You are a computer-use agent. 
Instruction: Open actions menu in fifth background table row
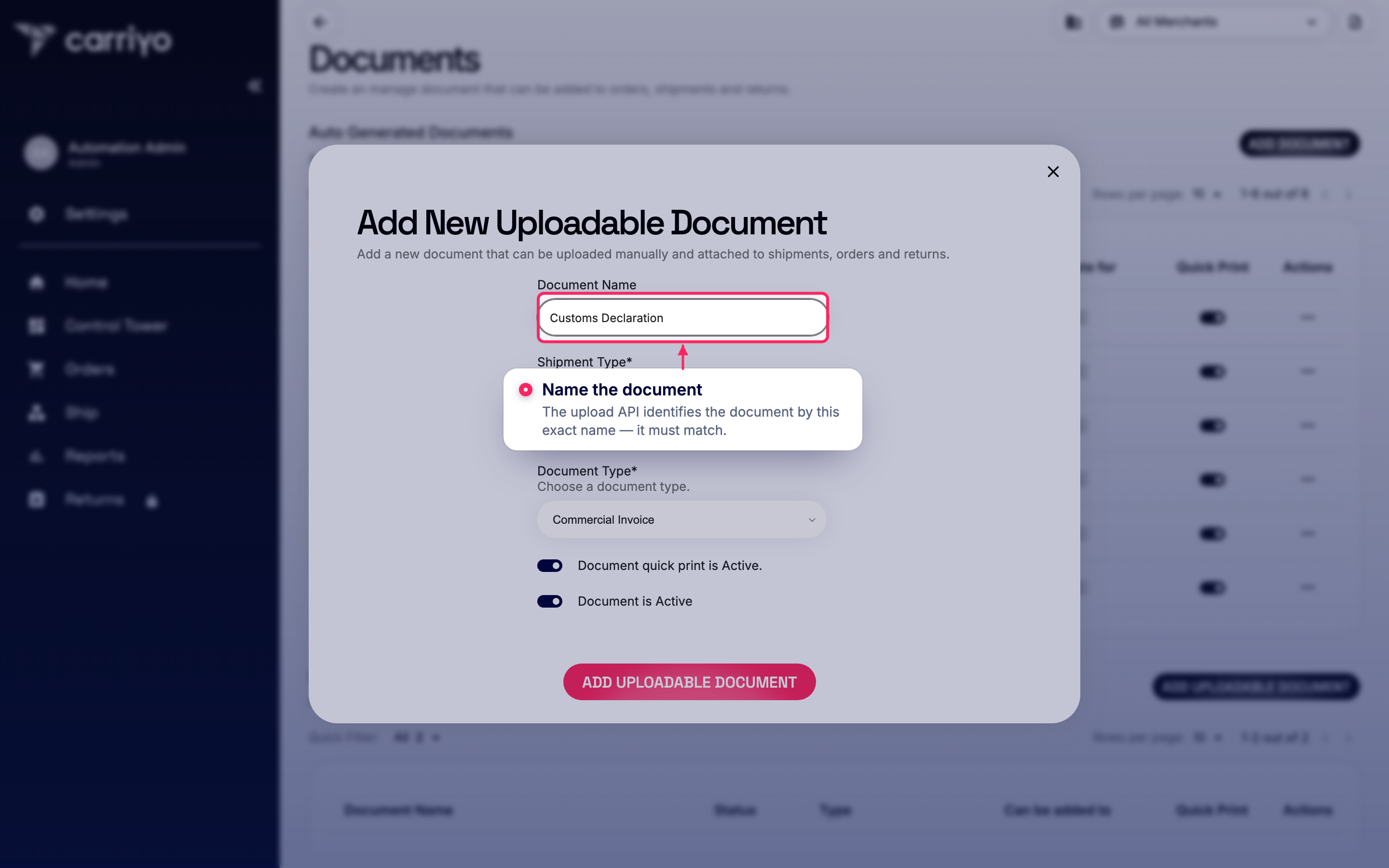pyautogui.click(x=1307, y=533)
